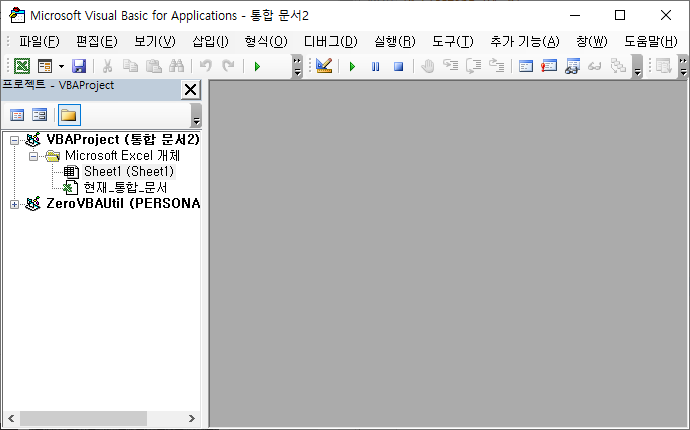Select Sheet1 (Sheet1) in project tree
The width and height of the screenshot is (690, 430).
129,171
